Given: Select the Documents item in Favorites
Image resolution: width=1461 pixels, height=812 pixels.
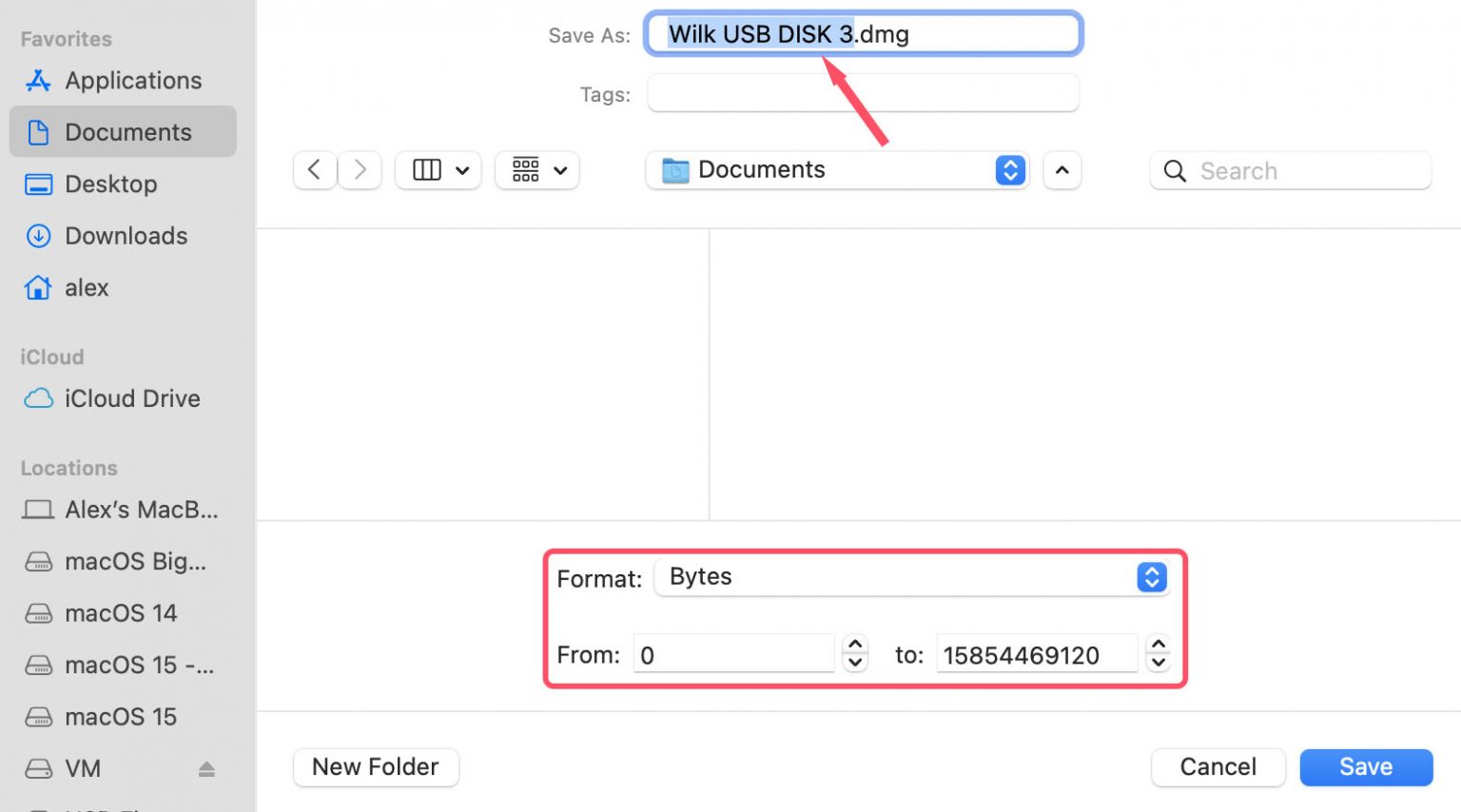Looking at the screenshot, I should pyautogui.click(x=127, y=132).
